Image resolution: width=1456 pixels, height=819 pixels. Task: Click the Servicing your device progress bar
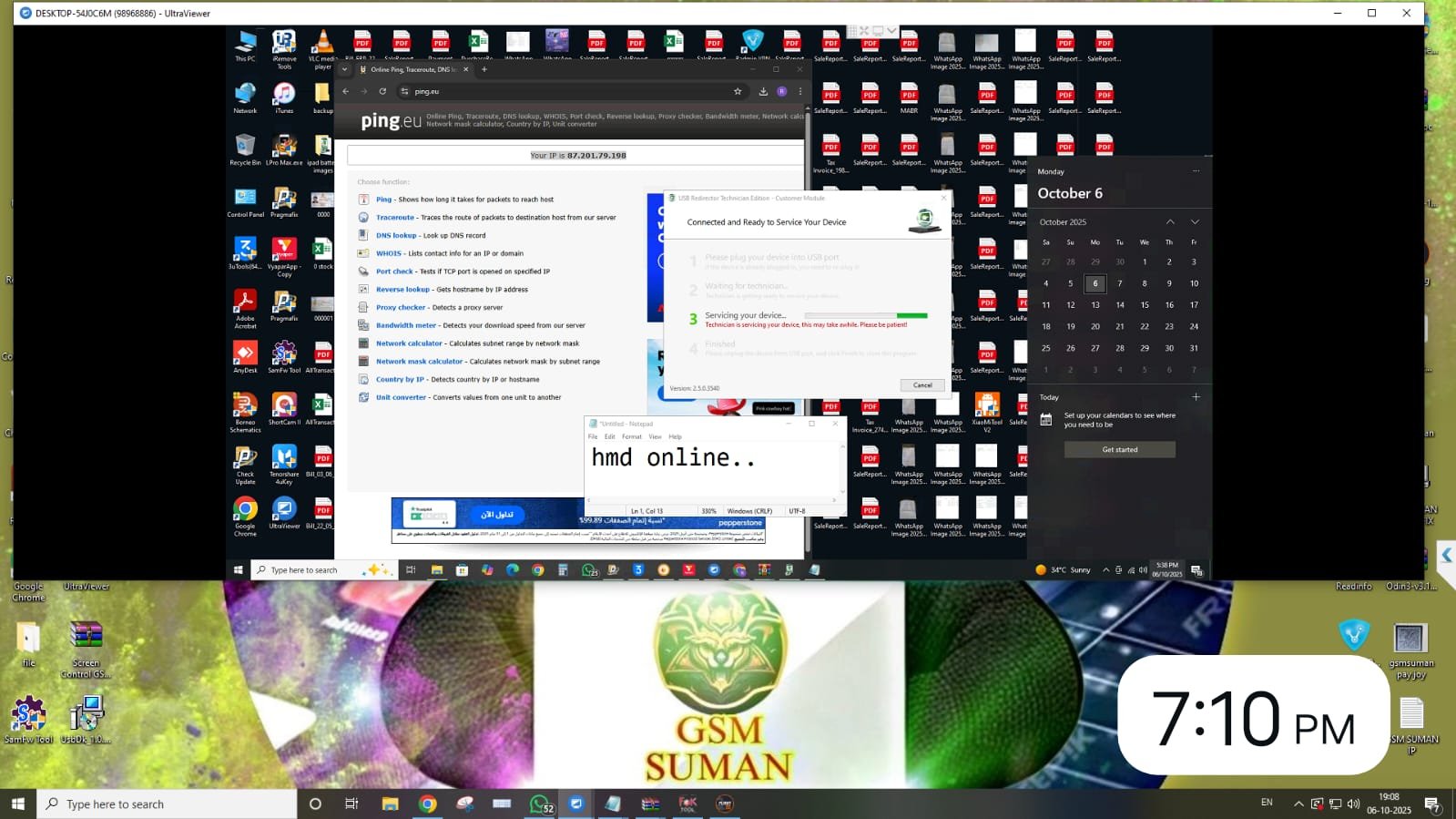(x=865, y=315)
